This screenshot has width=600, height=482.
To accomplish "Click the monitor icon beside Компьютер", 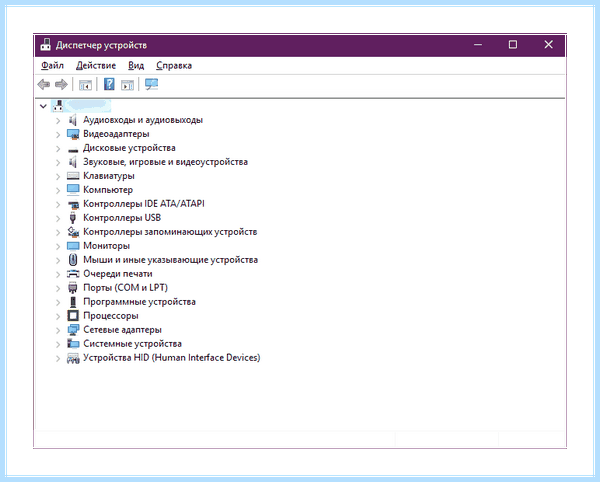I will tap(73, 190).
